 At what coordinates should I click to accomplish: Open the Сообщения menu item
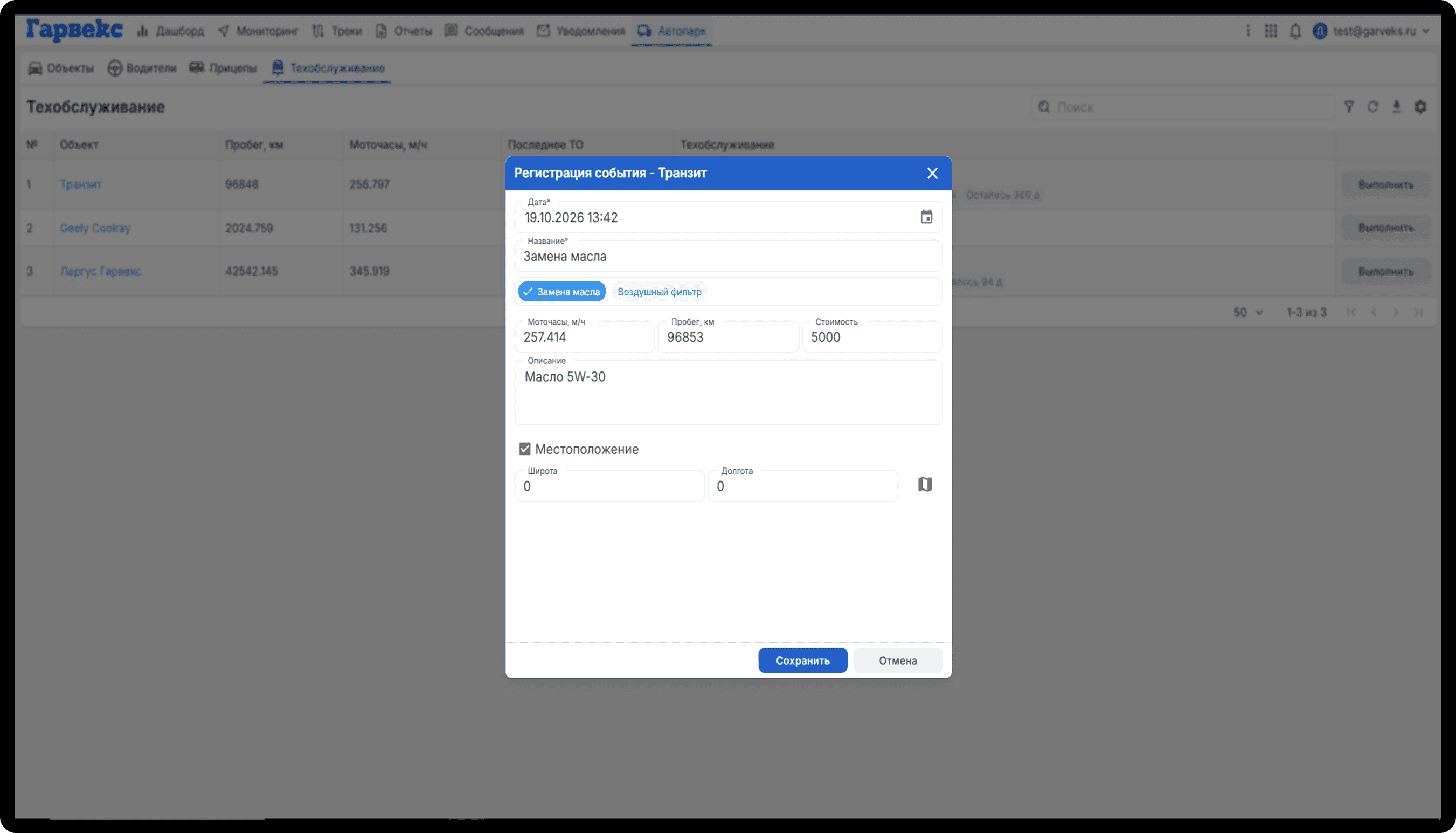pos(484,31)
